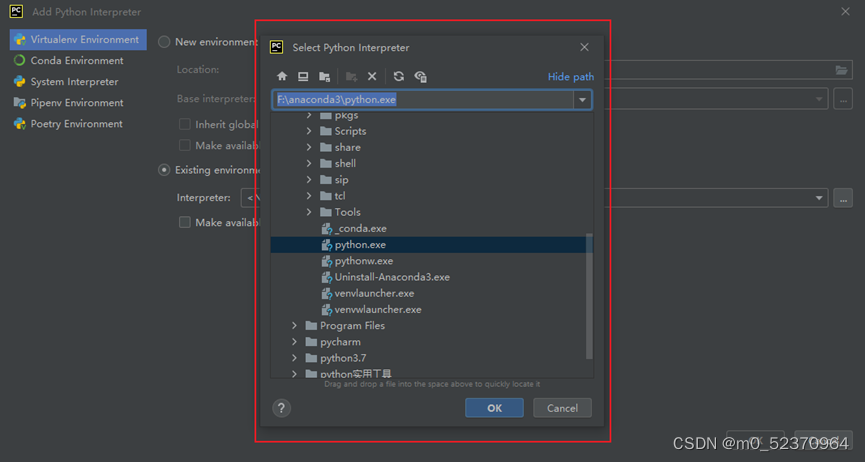This screenshot has height=462, width=865.
Task: Expand the shell folder
Action: (x=309, y=163)
